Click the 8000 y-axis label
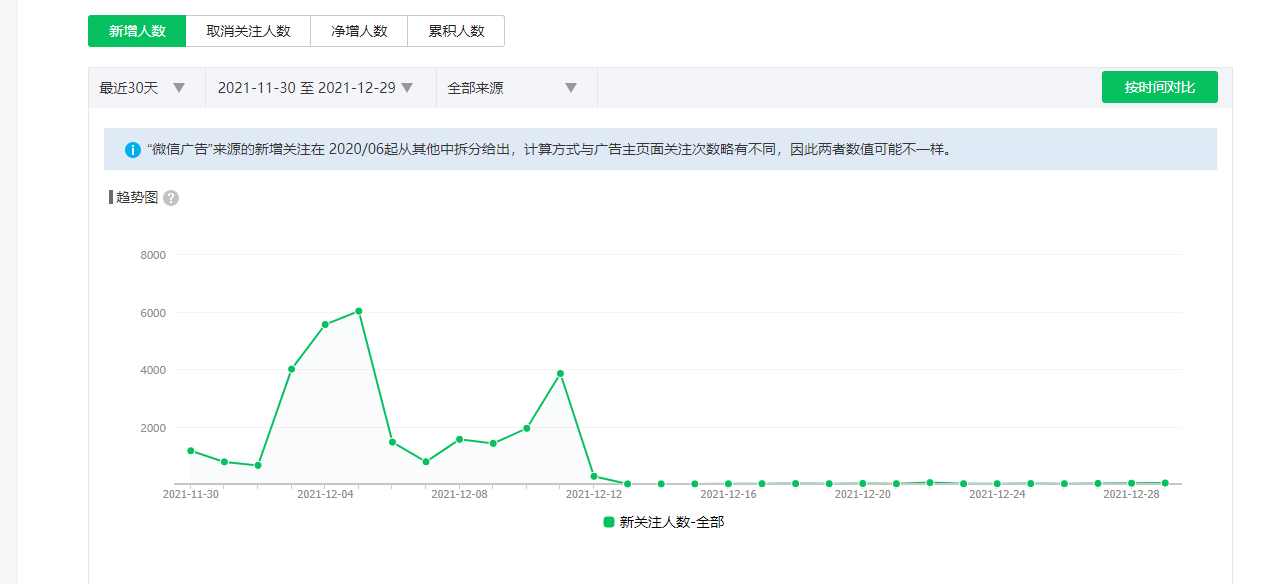Image resolution: width=1276 pixels, height=584 pixels. [152, 255]
